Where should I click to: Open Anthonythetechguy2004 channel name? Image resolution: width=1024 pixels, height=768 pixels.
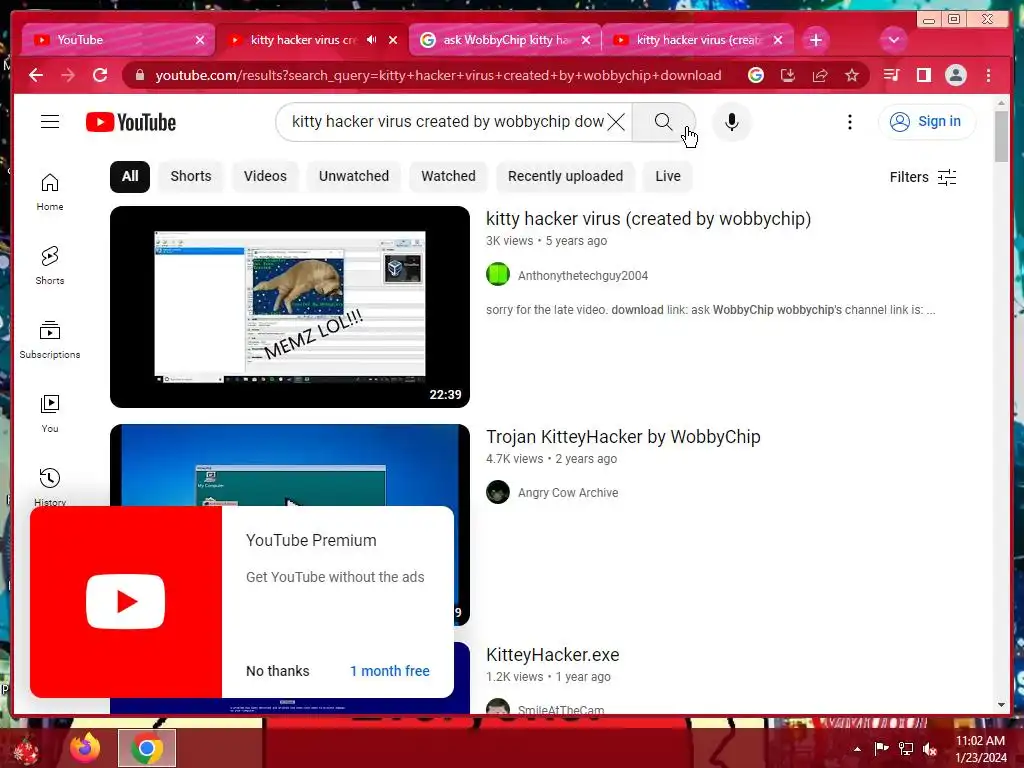[583, 276]
